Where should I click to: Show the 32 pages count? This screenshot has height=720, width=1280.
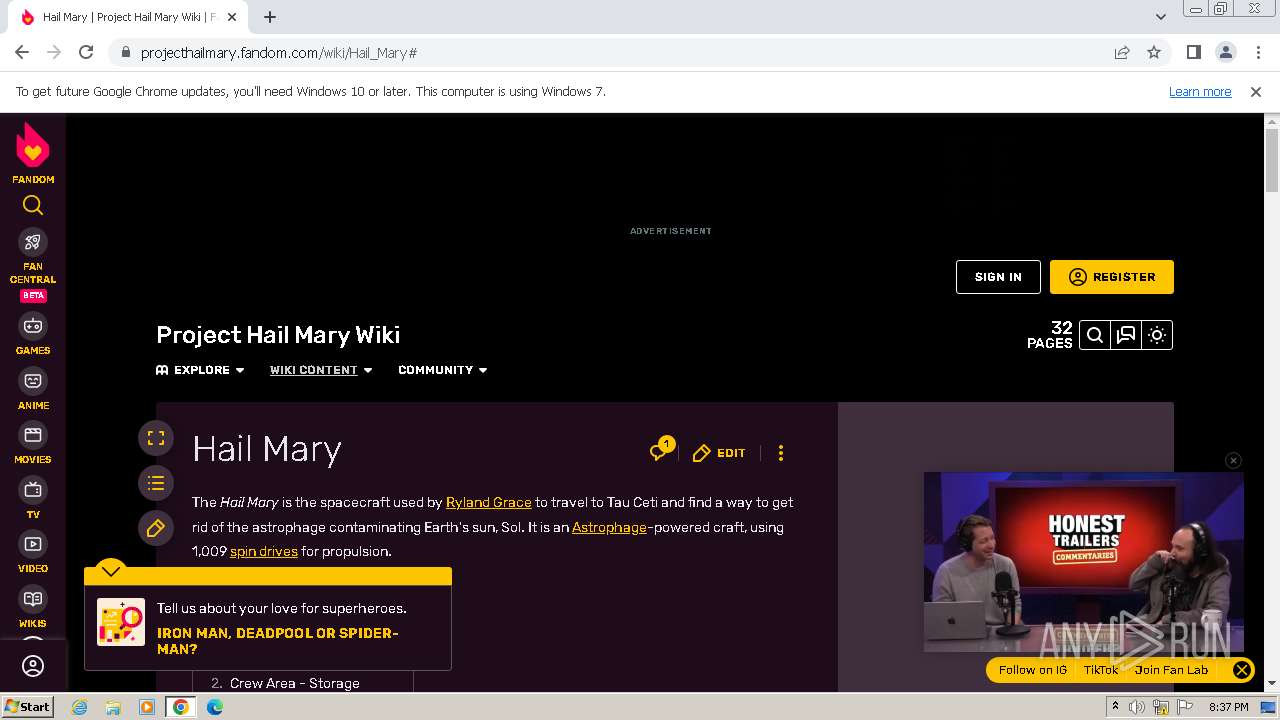click(1050, 335)
